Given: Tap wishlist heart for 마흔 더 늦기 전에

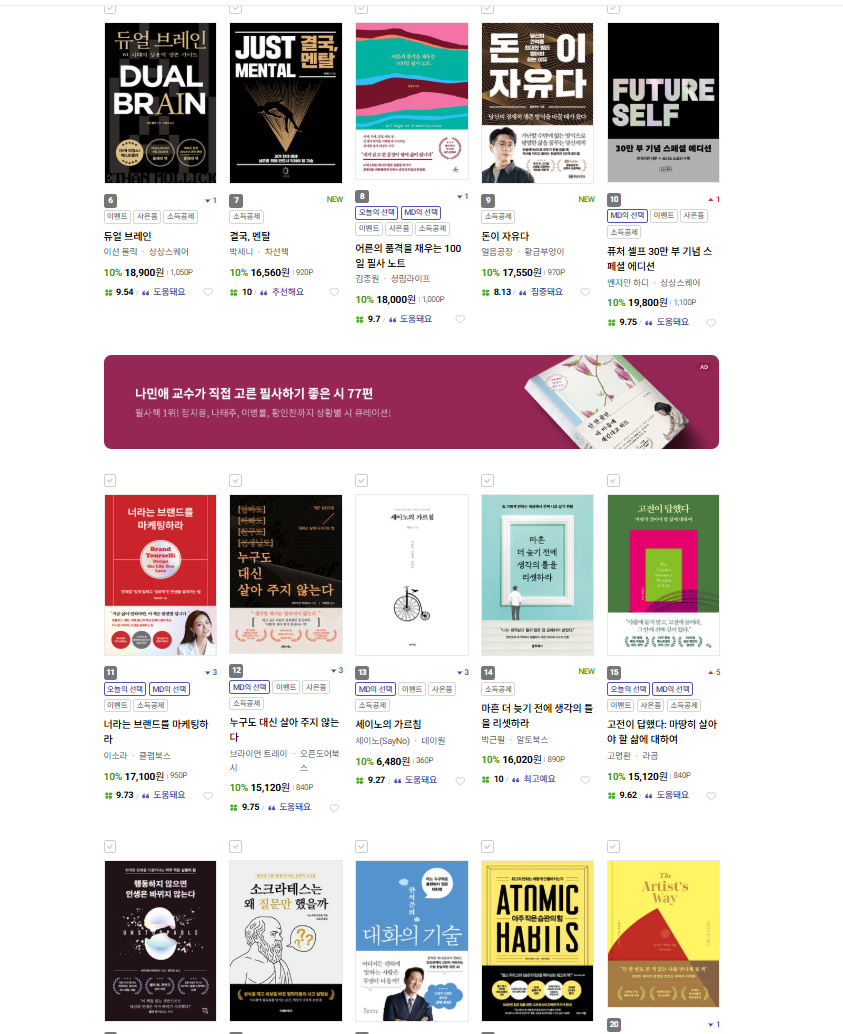Looking at the screenshot, I should pyautogui.click(x=585, y=780).
